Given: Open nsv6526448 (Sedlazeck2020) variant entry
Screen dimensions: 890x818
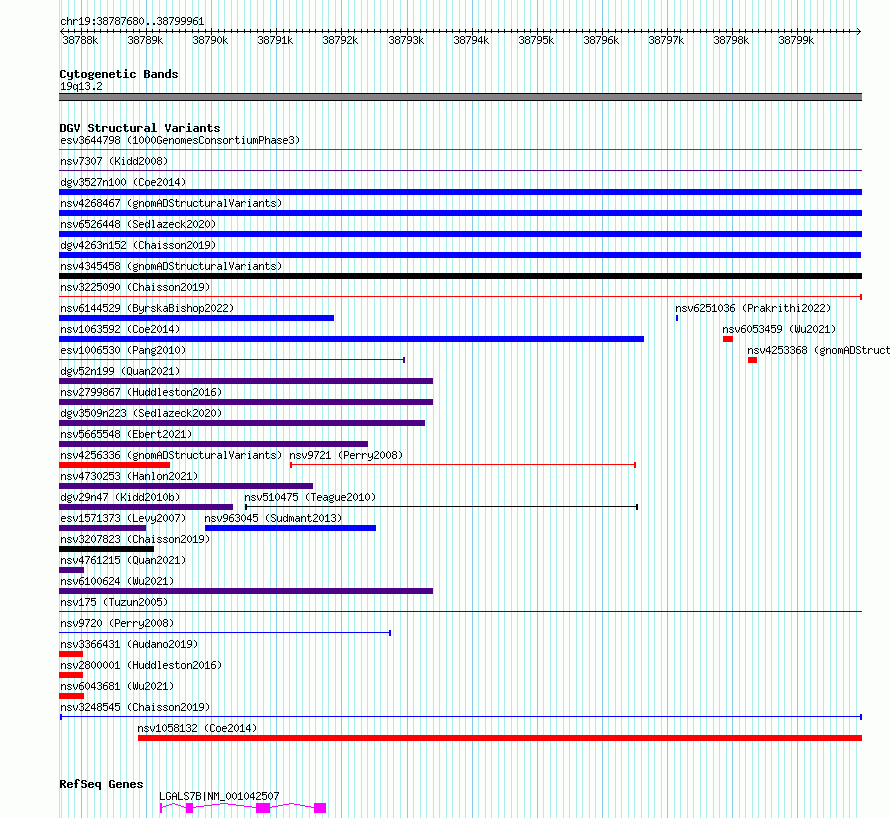Looking at the screenshot, I should pos(138,224).
